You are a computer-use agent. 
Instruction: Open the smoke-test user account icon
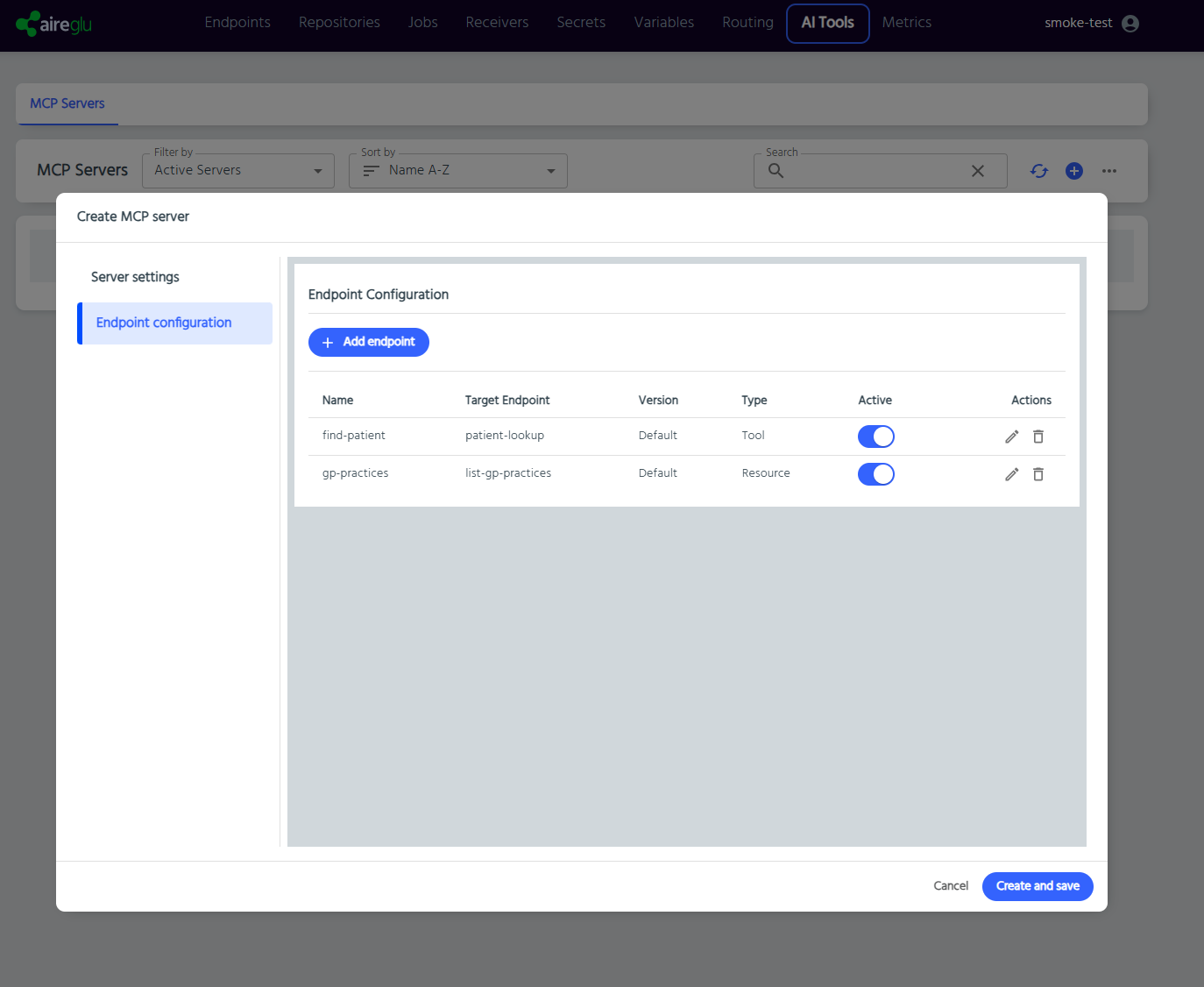[x=1130, y=24]
